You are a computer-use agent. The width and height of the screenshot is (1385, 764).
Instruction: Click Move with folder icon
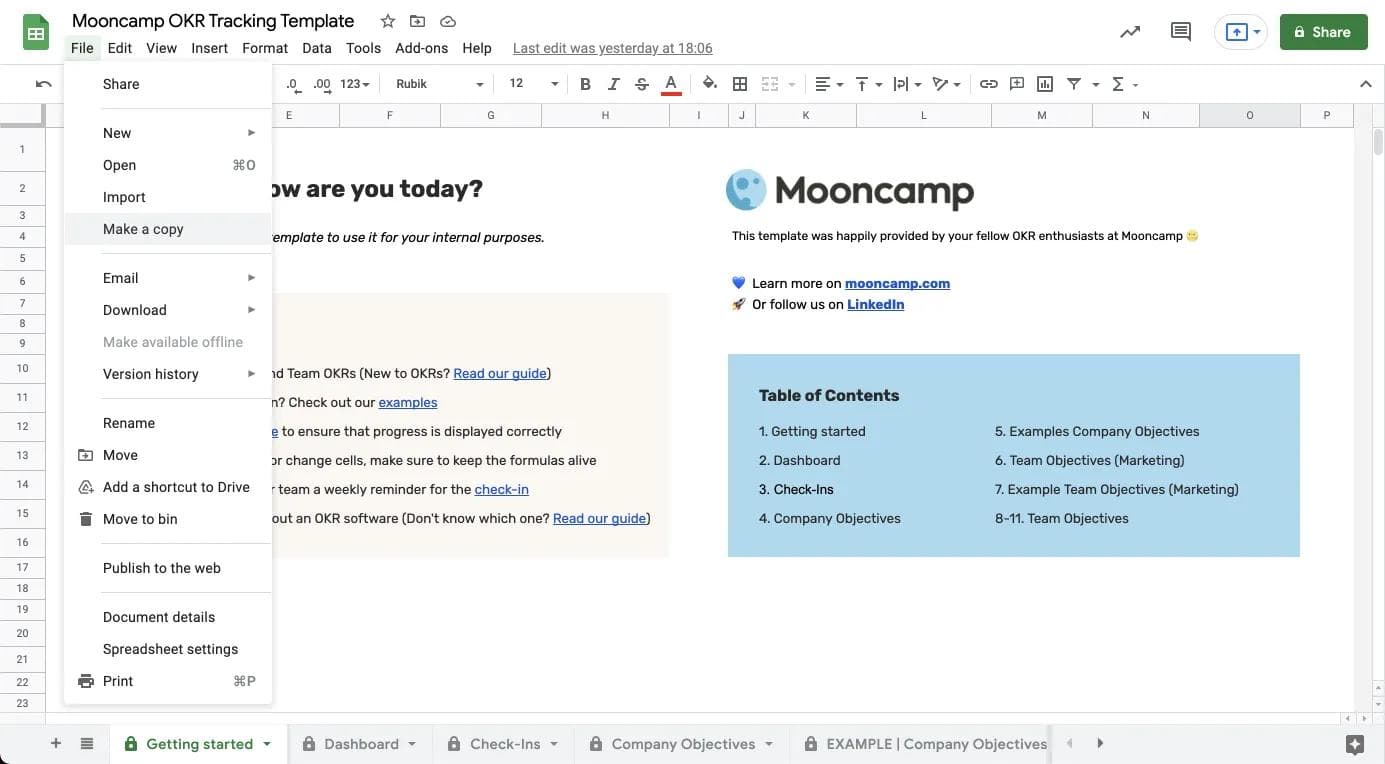167,455
